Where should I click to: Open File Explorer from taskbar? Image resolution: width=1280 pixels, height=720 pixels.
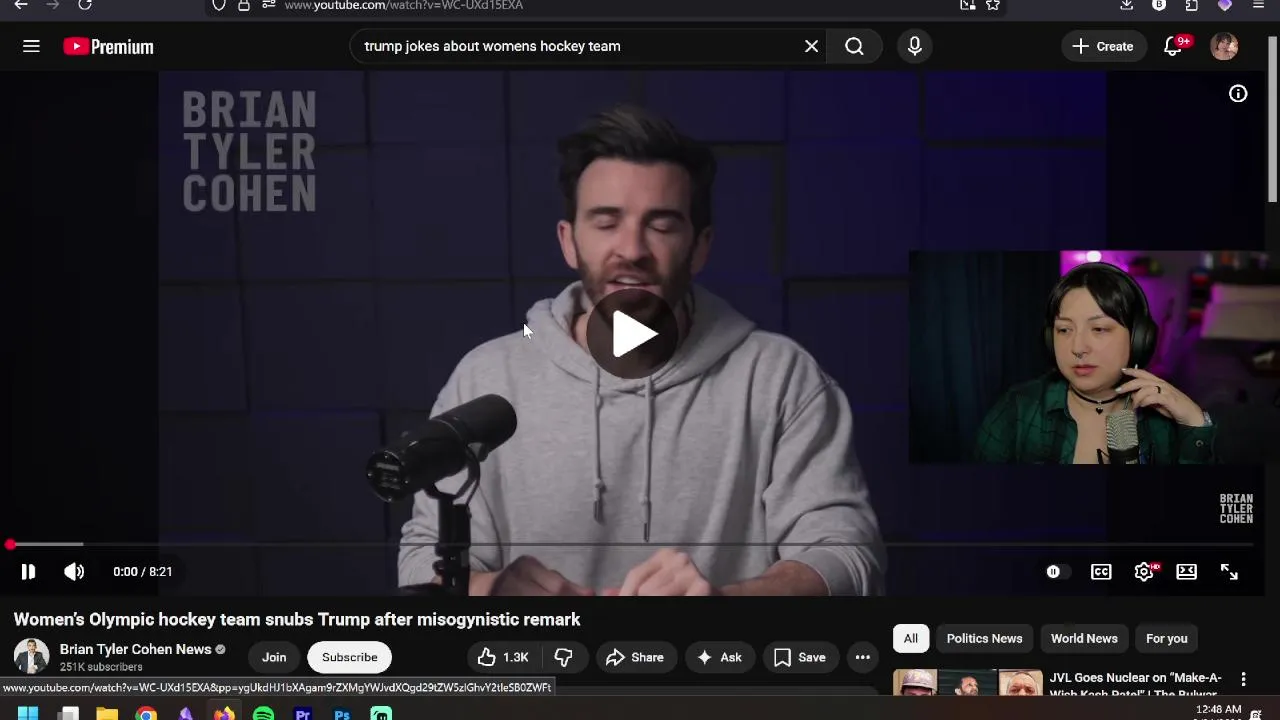pos(107,714)
